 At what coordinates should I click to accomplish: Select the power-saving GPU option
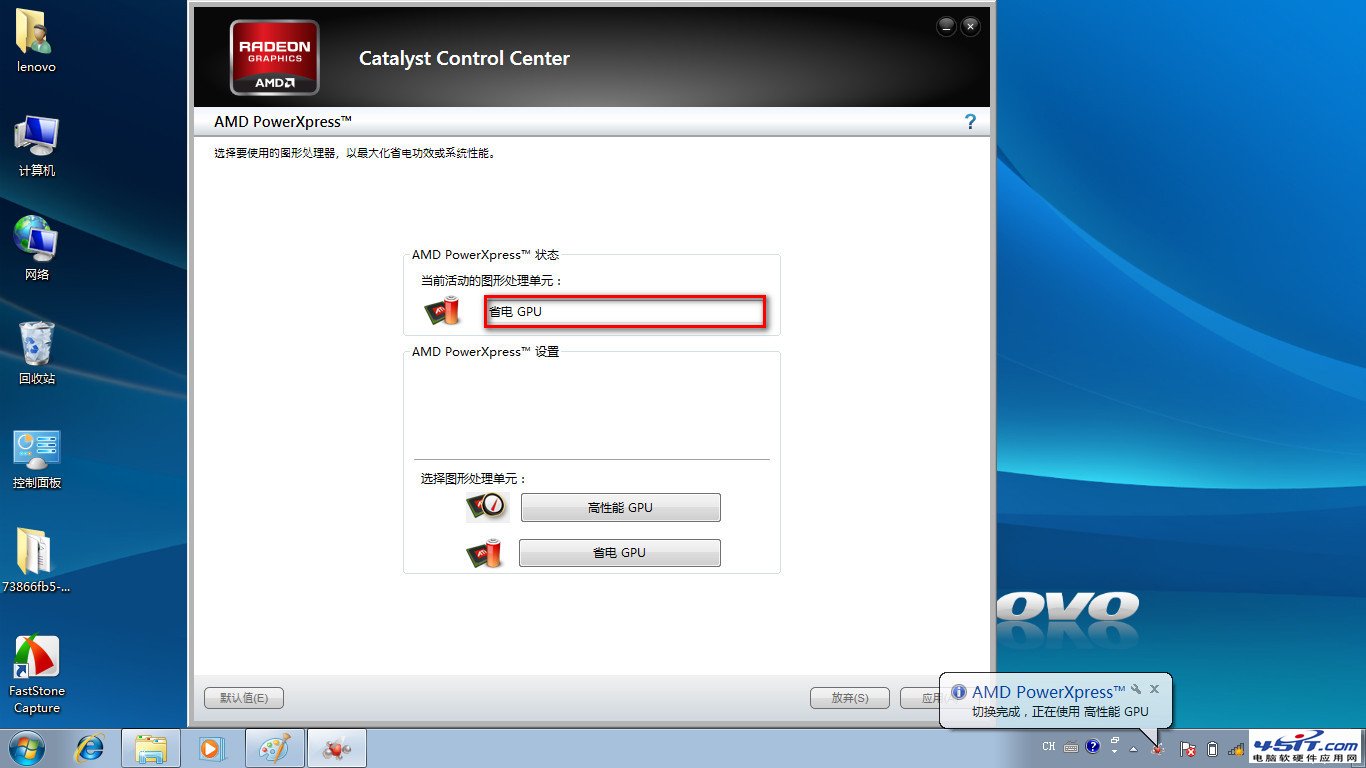[x=620, y=552]
